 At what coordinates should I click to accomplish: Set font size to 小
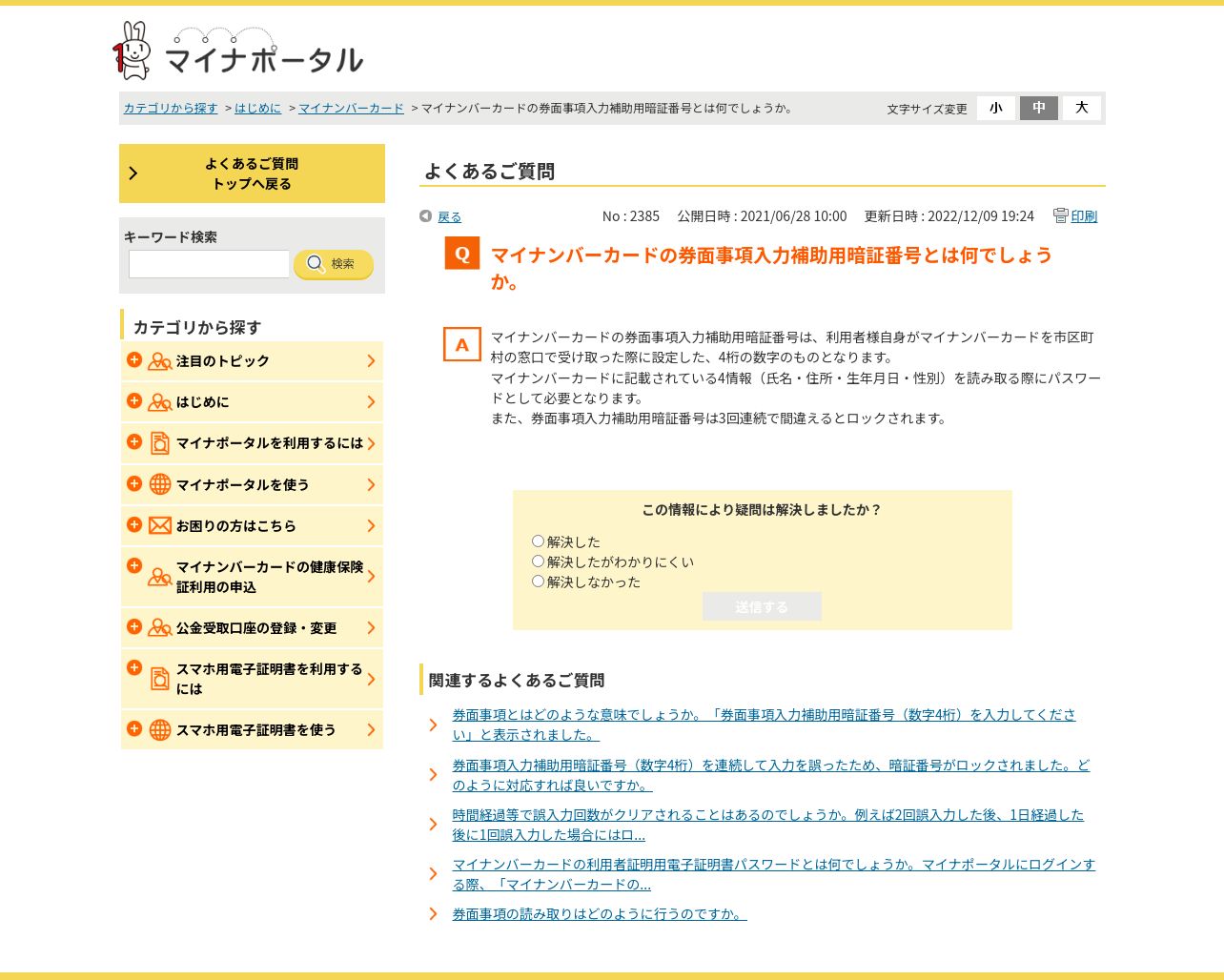tap(996, 108)
